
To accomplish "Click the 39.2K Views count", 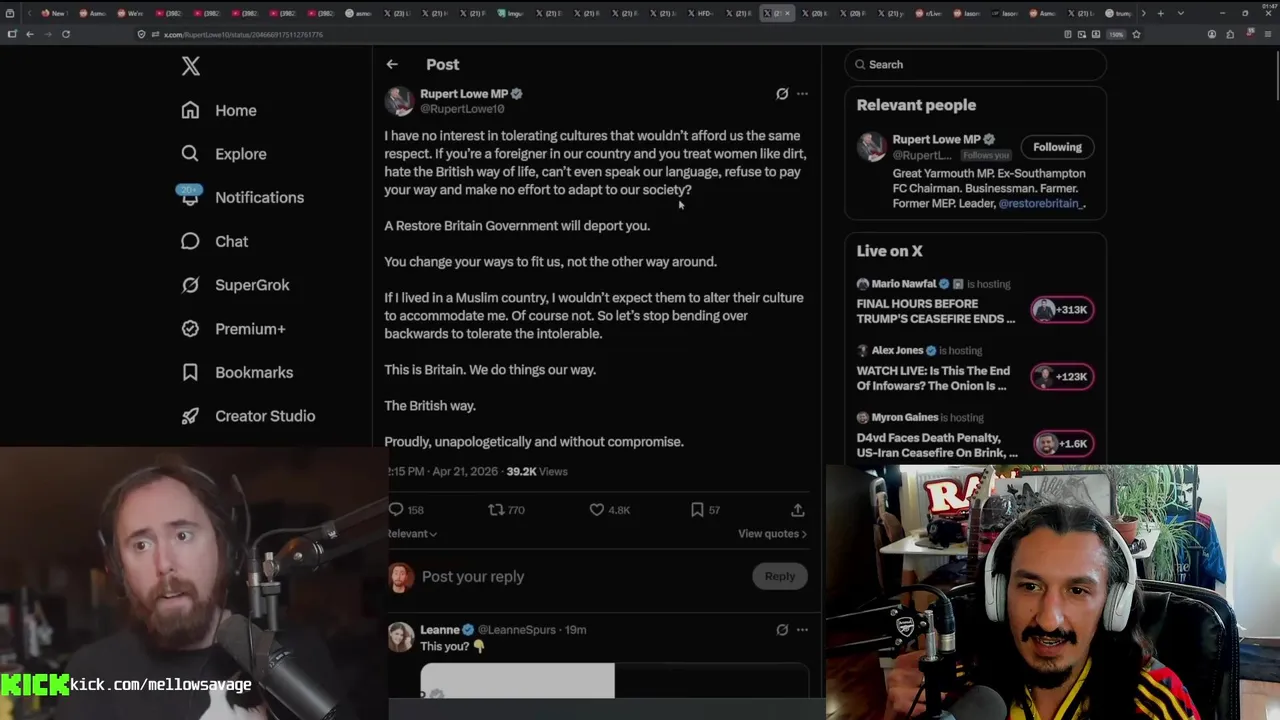I will (x=537, y=471).
